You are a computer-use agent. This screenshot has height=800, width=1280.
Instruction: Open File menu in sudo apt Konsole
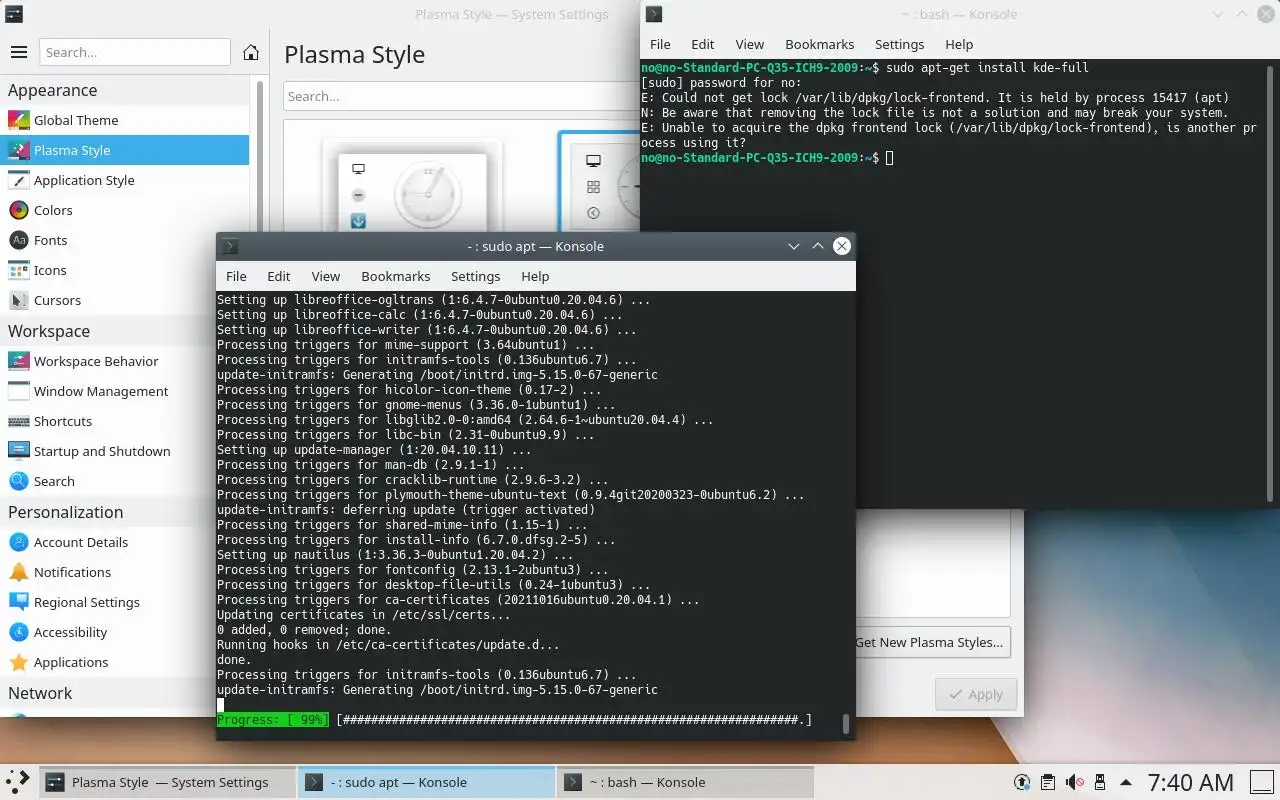pos(236,276)
